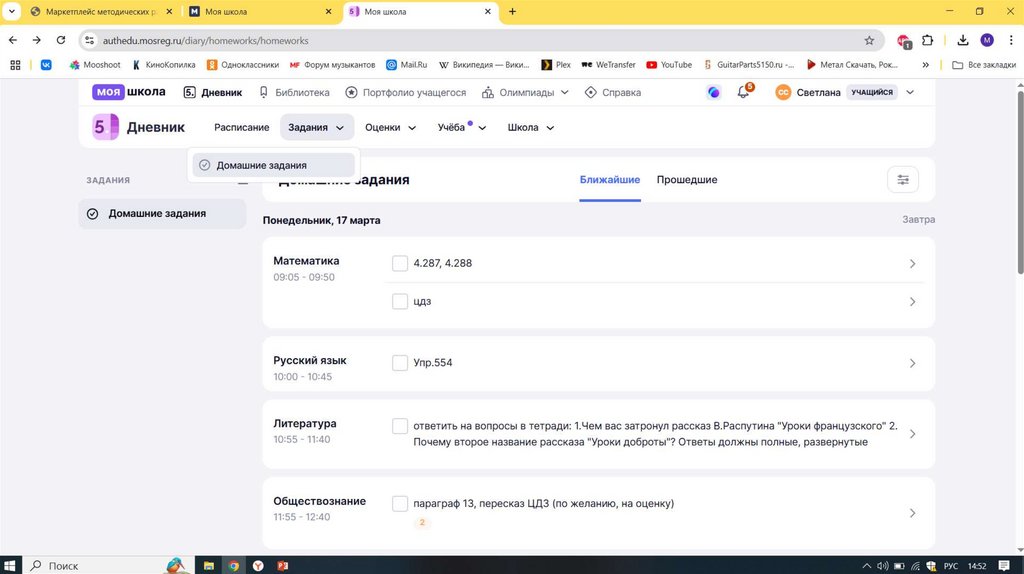Viewport: 1024px width, 574px height.
Task: Click the purple assistant orb icon
Action: [714, 93]
